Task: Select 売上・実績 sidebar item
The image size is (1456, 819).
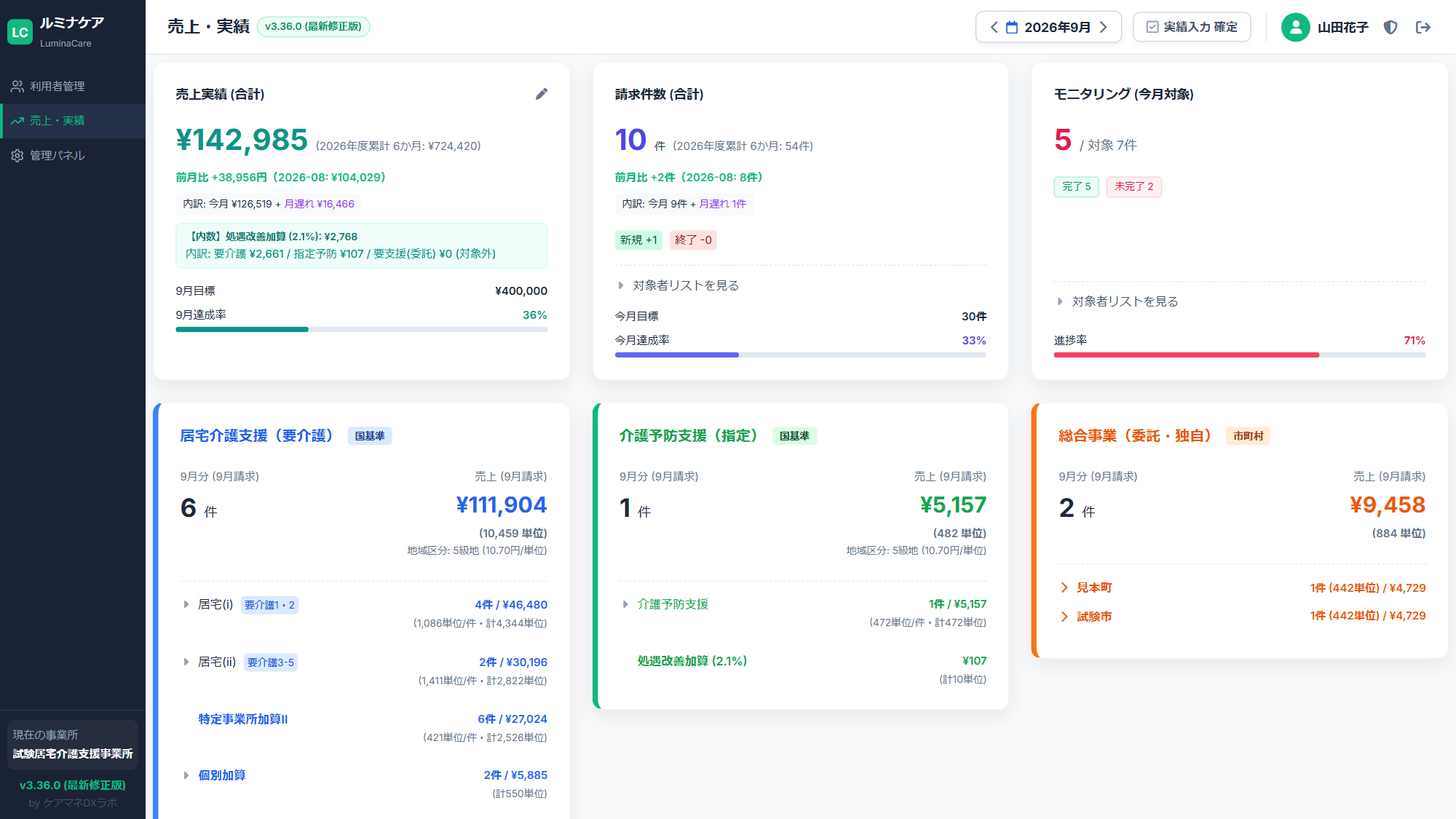Action: click(x=73, y=121)
